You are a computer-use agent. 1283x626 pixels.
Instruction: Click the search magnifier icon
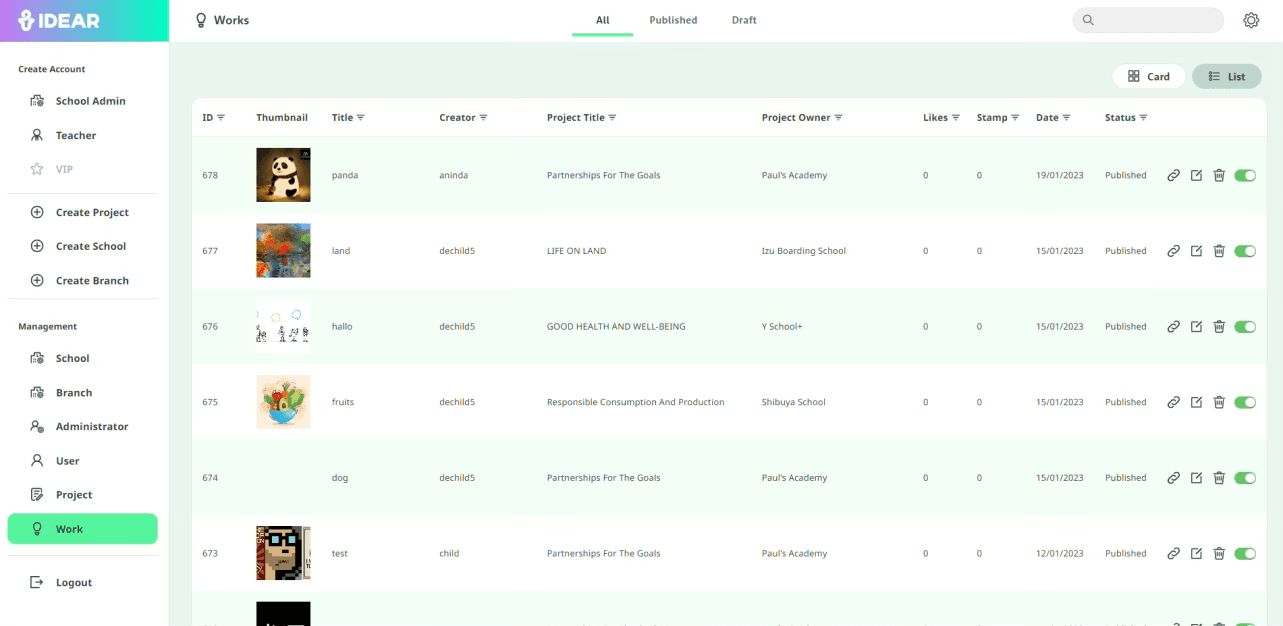click(x=1089, y=20)
